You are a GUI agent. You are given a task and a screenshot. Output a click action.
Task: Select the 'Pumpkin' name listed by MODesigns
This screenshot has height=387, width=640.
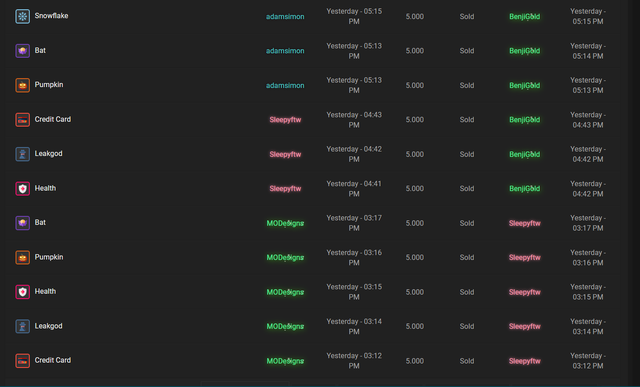pos(49,257)
